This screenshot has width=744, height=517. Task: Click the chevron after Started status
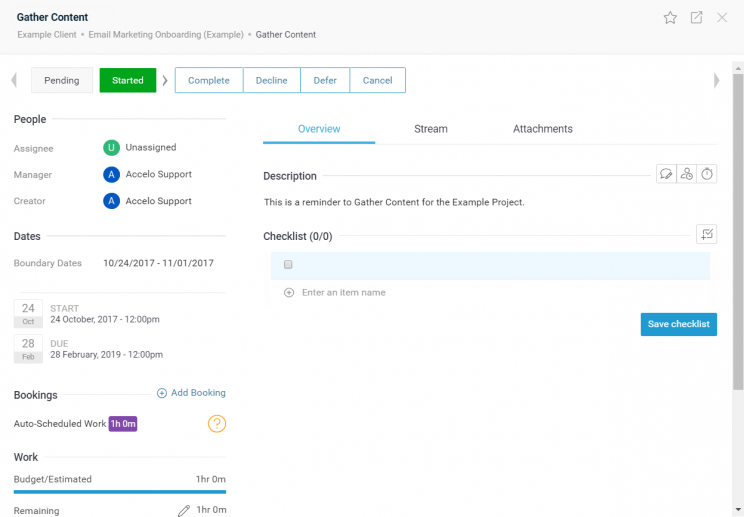(x=165, y=81)
